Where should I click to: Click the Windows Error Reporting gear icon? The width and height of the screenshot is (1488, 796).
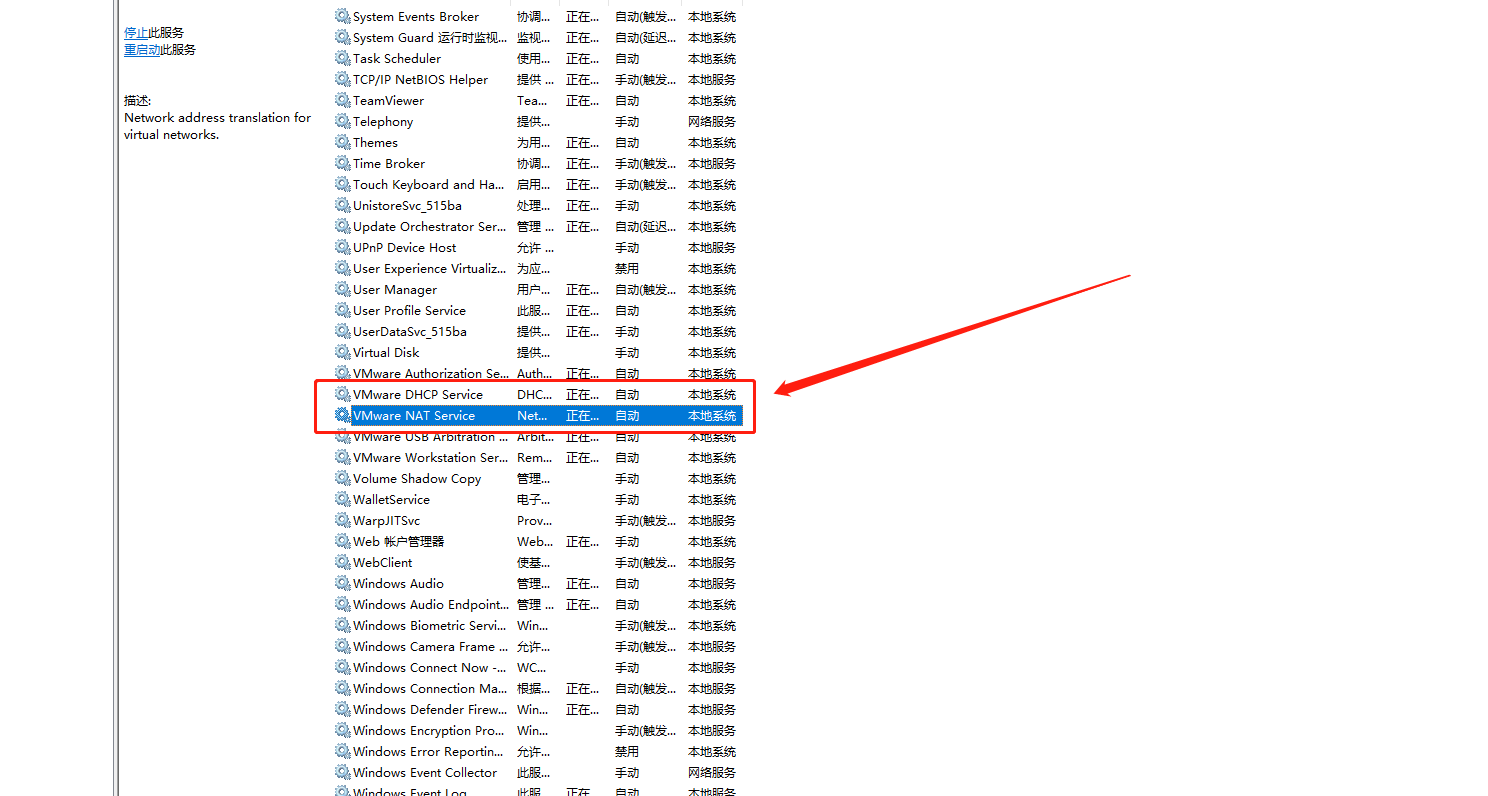pos(343,752)
